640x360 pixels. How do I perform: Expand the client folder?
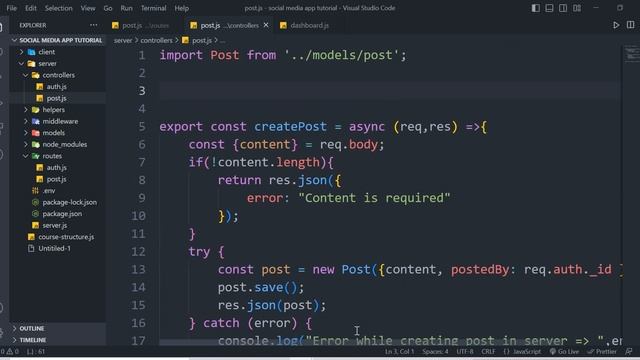[57, 52]
